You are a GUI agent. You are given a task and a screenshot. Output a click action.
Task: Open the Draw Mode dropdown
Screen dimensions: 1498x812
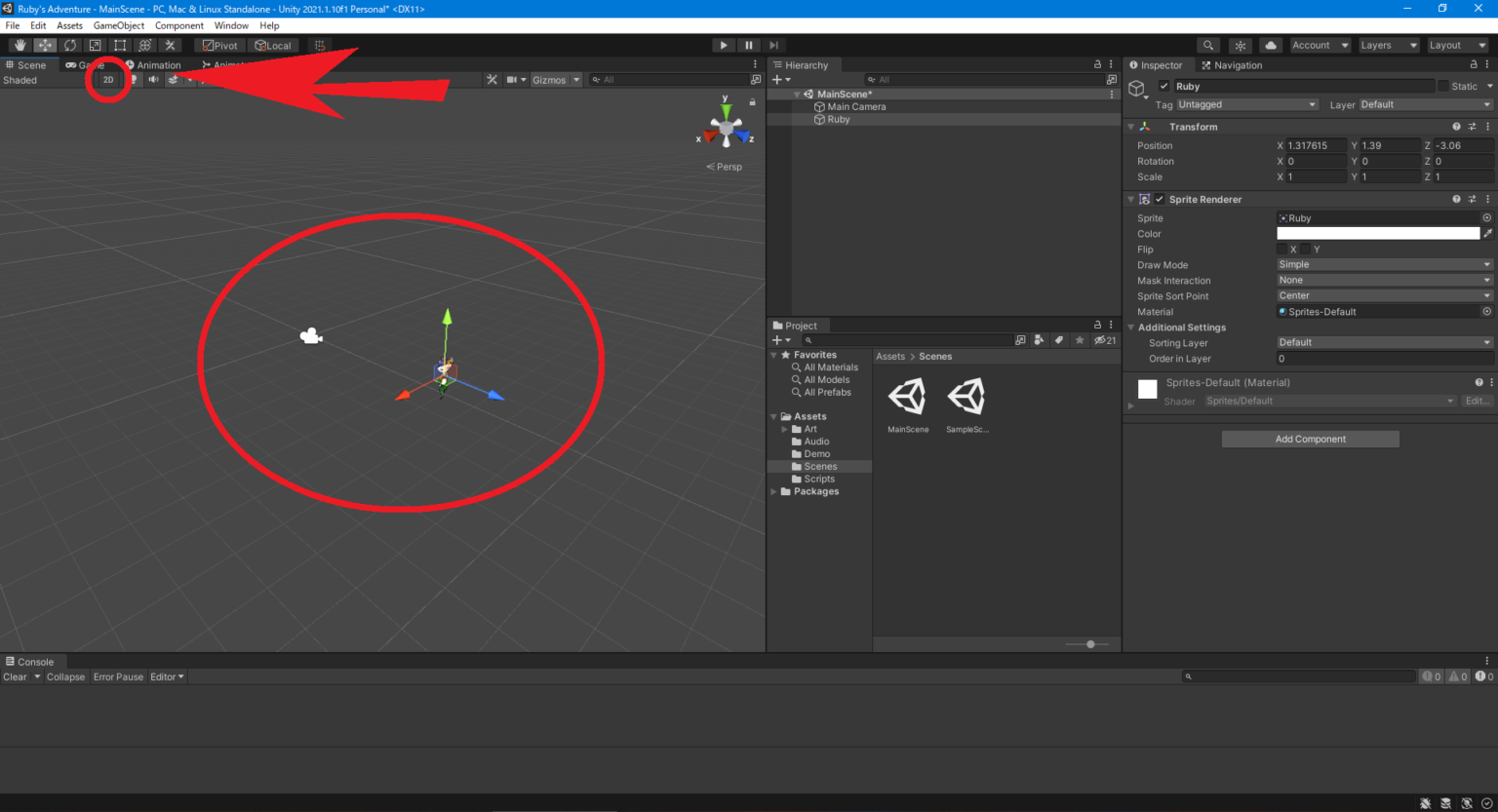1385,265
